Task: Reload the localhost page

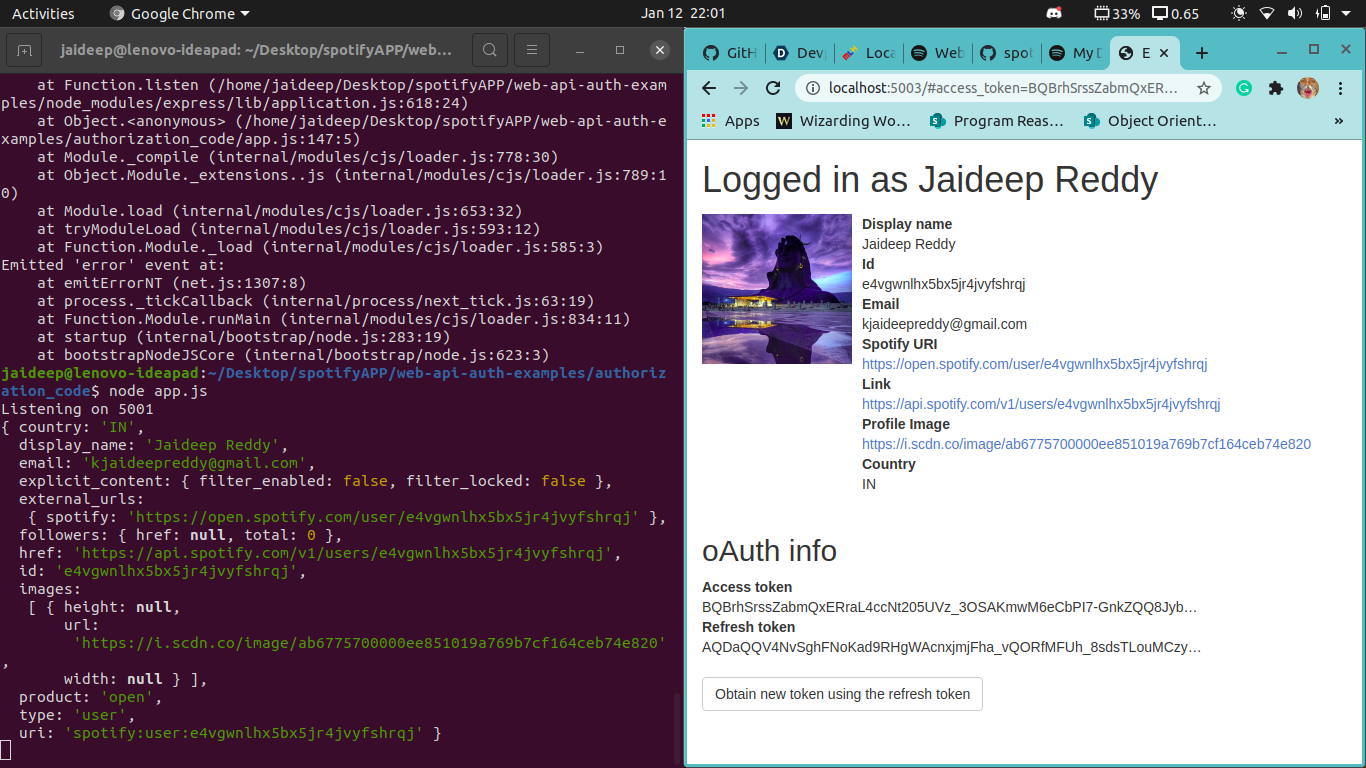Action: (x=773, y=88)
